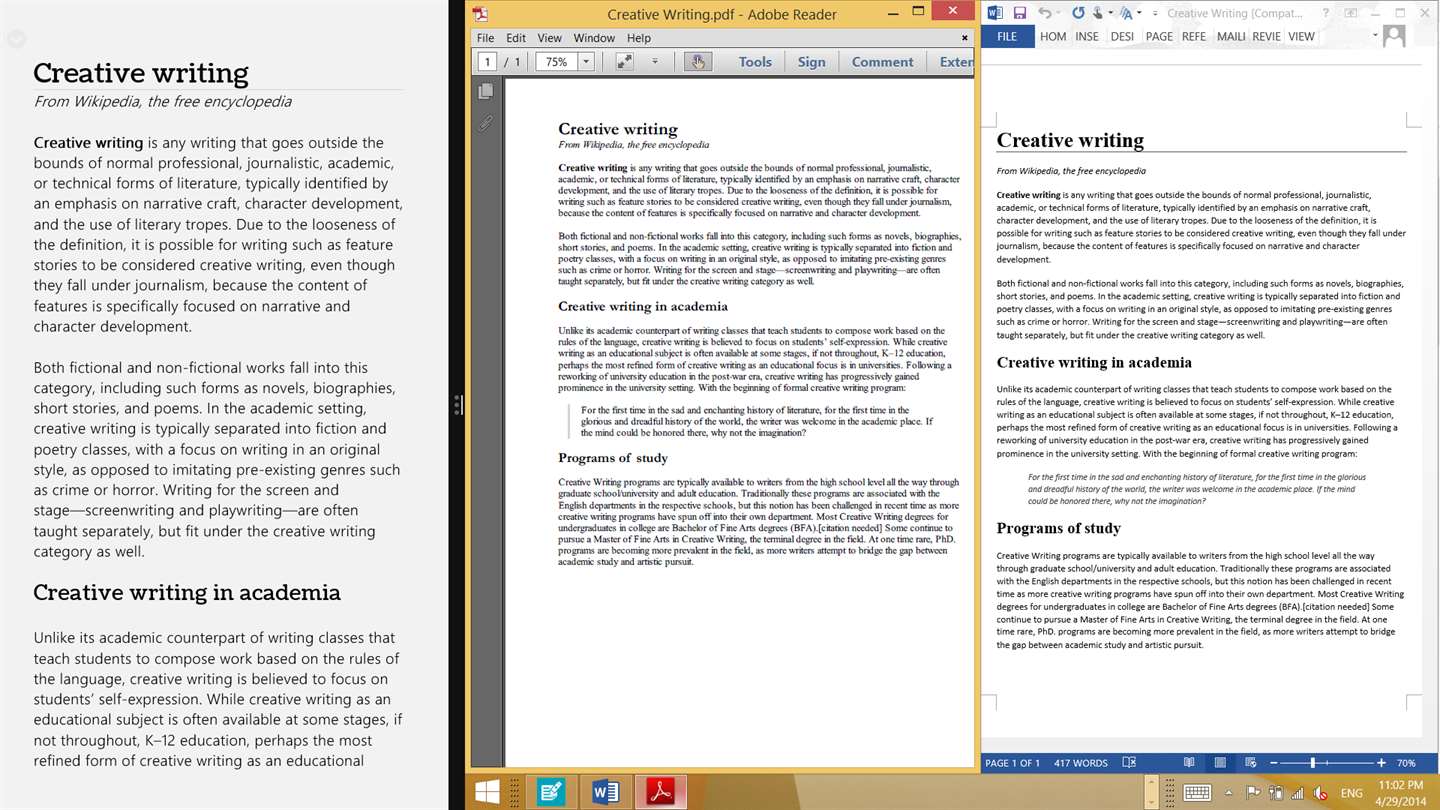Image resolution: width=1440 pixels, height=810 pixels.
Task: Open attachments paperclip panel in Adobe Reader
Action: pyautogui.click(x=486, y=124)
